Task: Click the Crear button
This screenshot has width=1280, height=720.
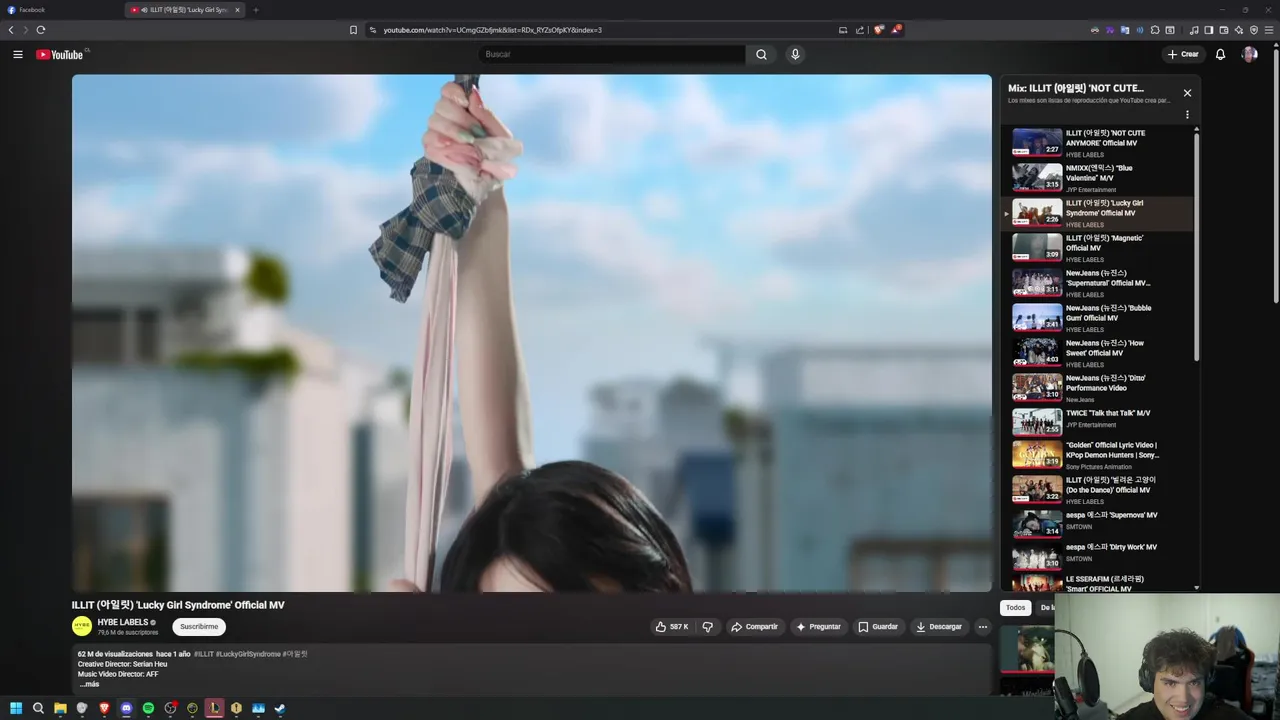Action: tap(1183, 54)
